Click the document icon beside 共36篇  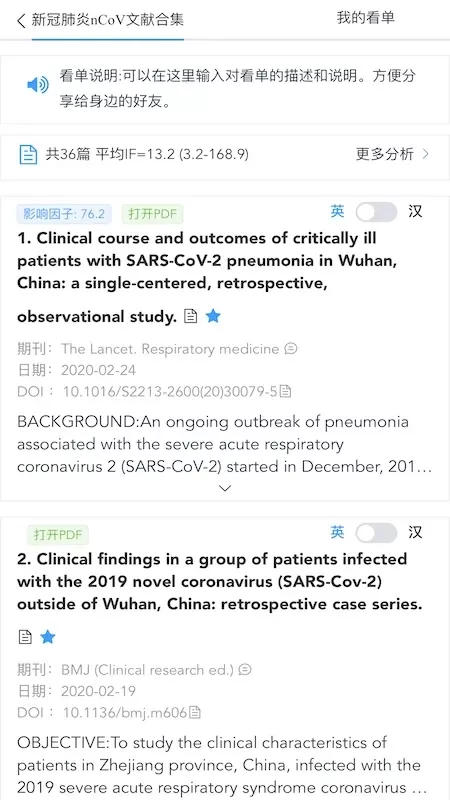pos(28,154)
